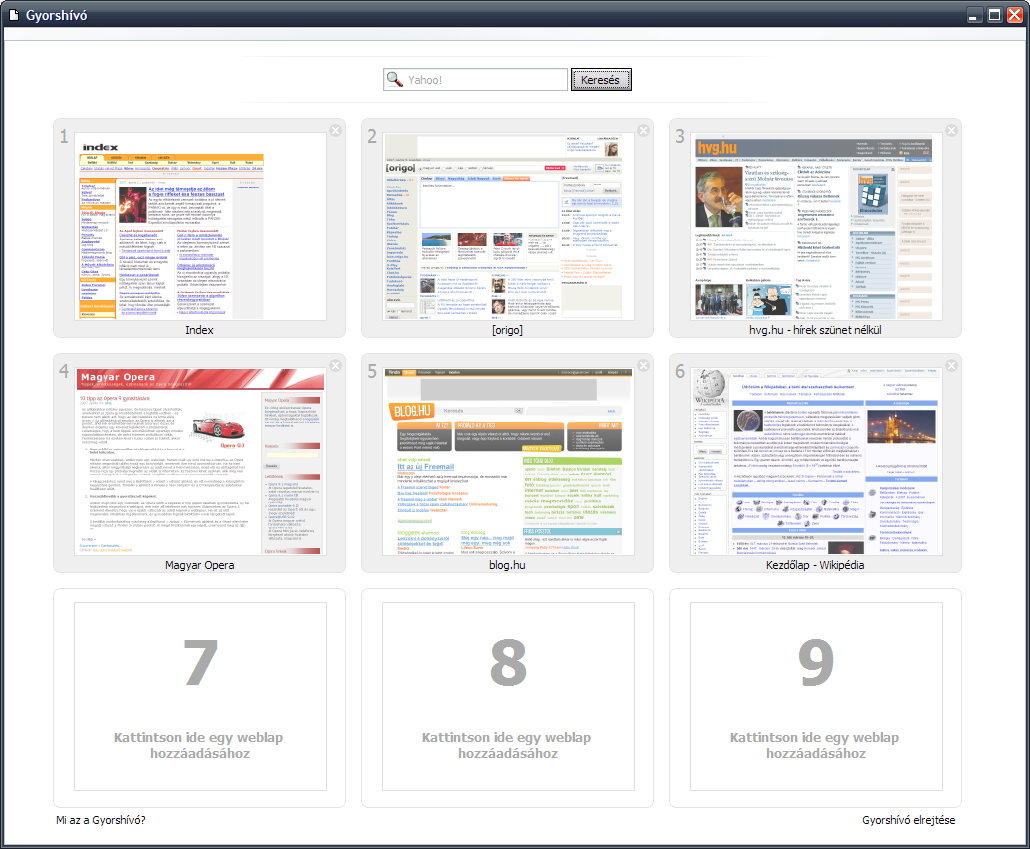Open the Kezdőlap - Wikipédia thumbnail
The width and height of the screenshot is (1030, 849).
pyautogui.click(x=816, y=461)
